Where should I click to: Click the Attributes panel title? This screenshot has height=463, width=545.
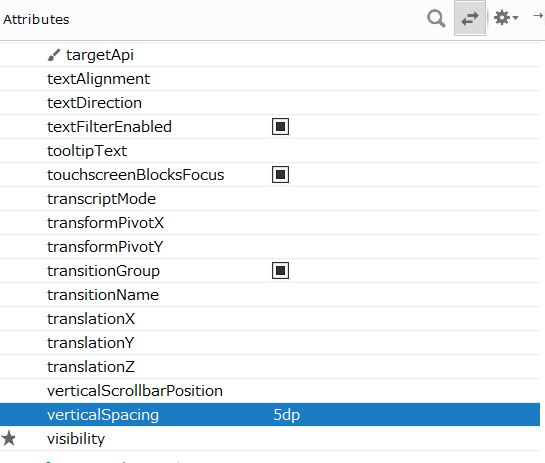(36, 19)
